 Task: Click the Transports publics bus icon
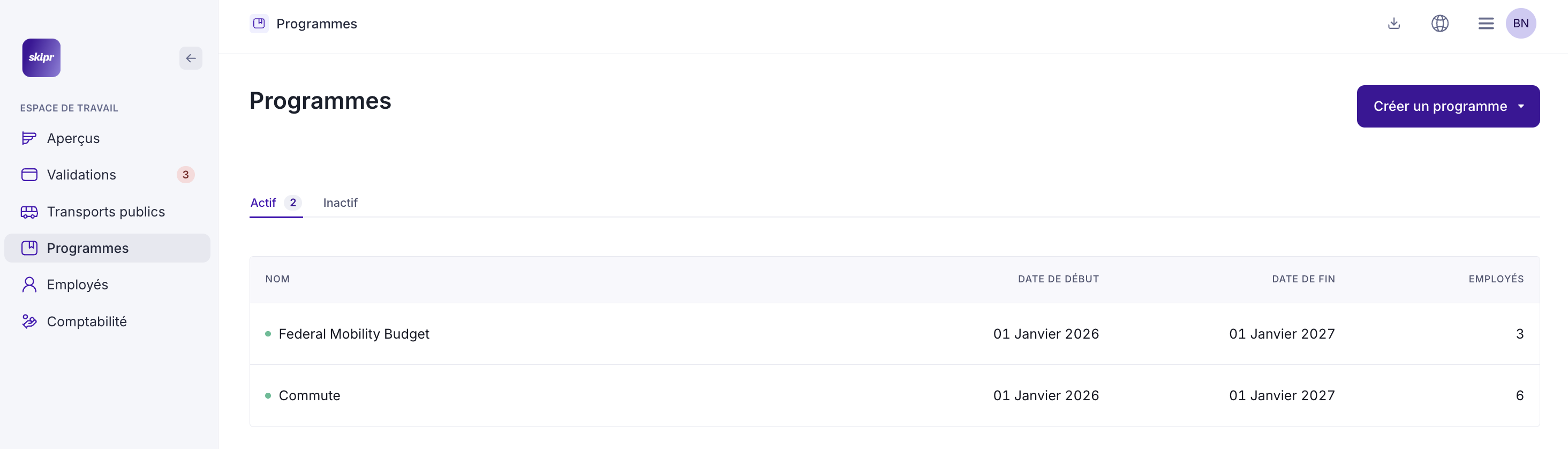click(x=29, y=212)
